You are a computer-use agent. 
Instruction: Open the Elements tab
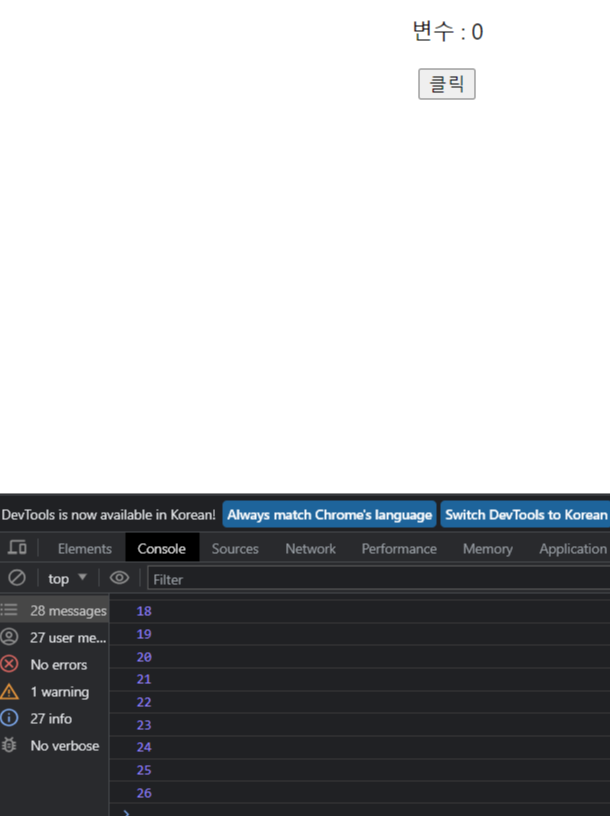(84, 549)
